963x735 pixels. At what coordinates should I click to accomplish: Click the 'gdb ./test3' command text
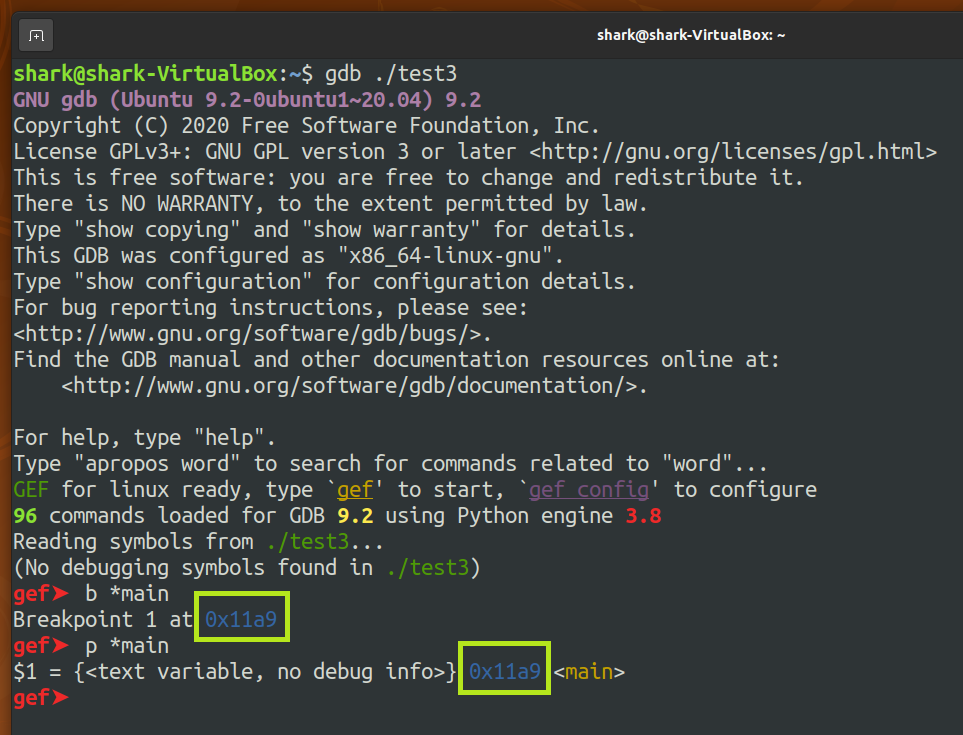(x=391, y=74)
